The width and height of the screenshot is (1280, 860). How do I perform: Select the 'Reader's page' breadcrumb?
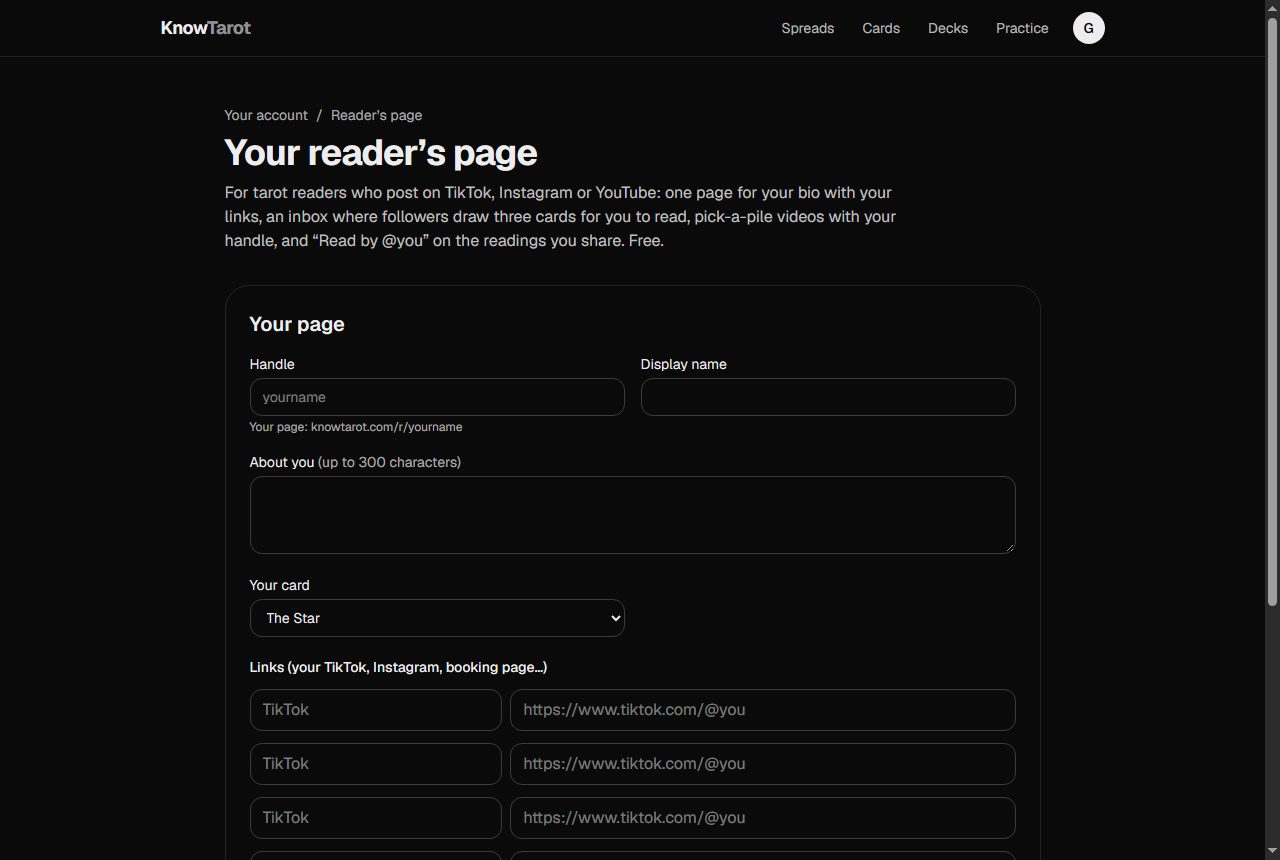376,115
